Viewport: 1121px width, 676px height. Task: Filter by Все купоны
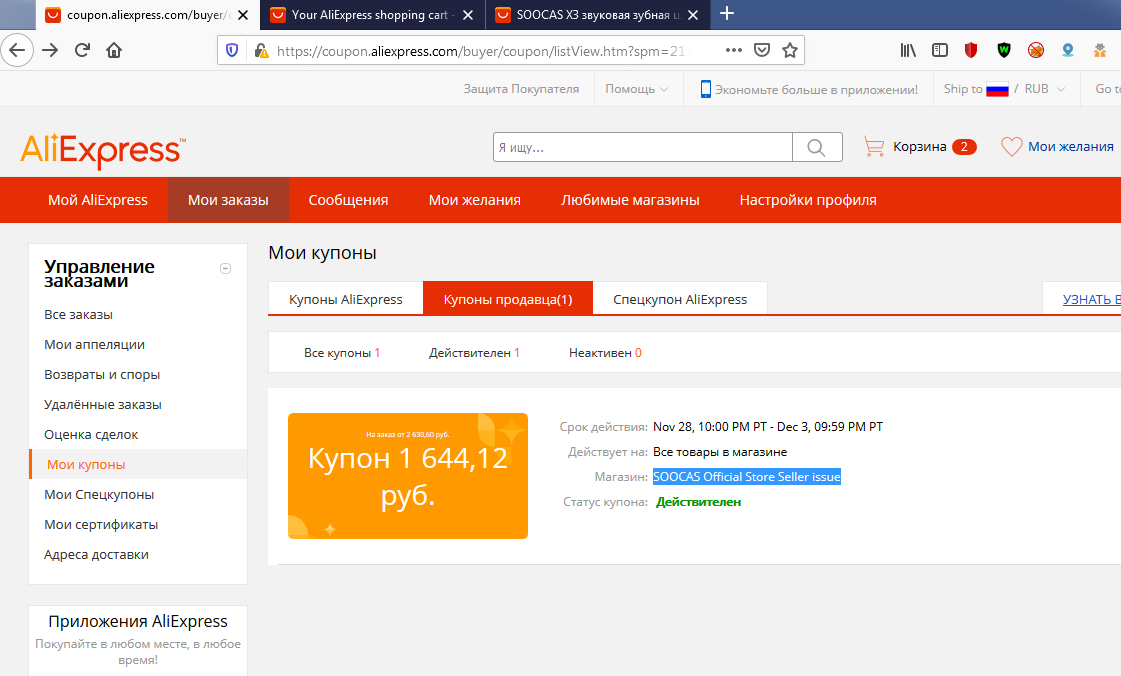coord(342,353)
